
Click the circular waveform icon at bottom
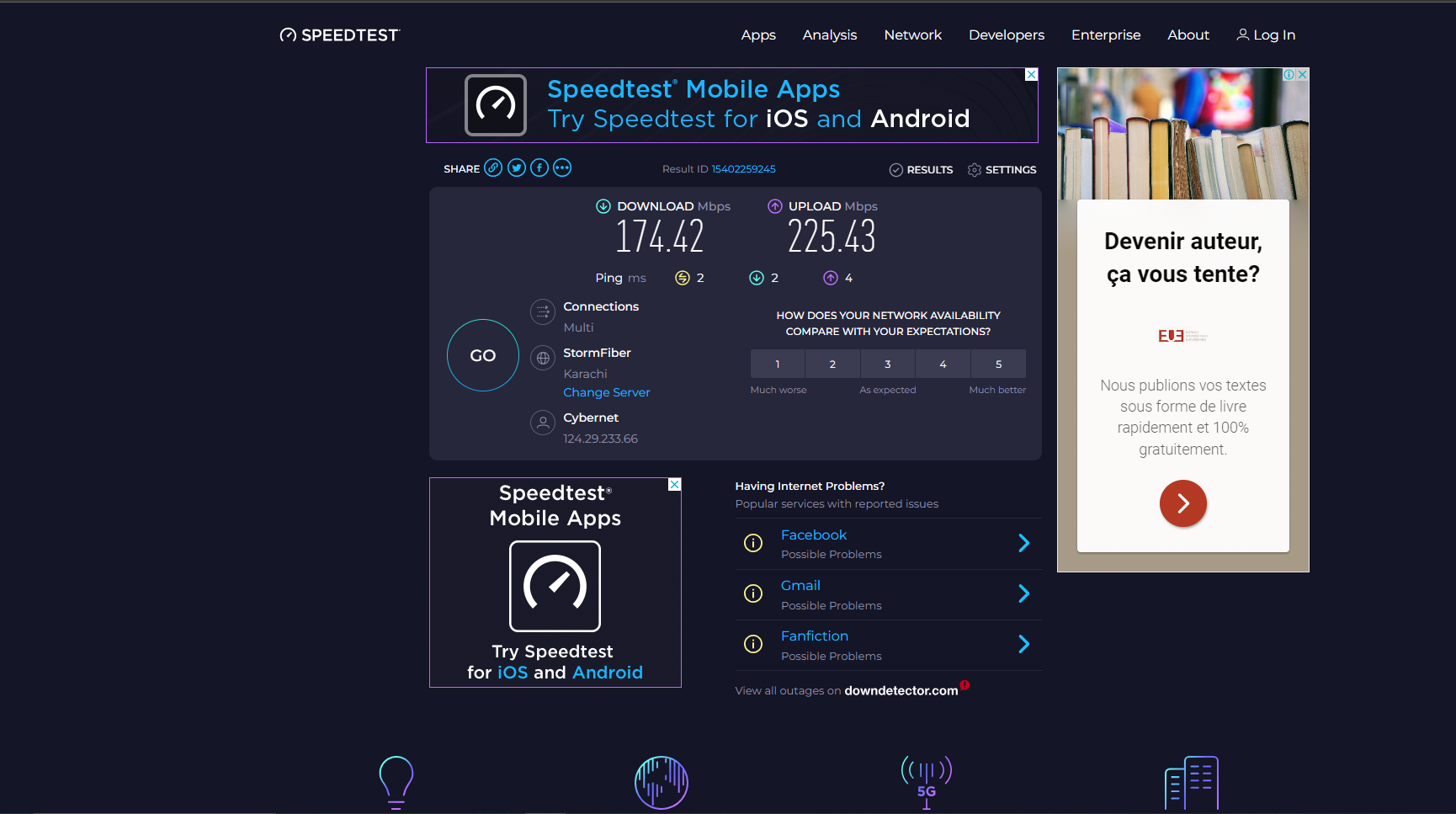[x=662, y=782]
